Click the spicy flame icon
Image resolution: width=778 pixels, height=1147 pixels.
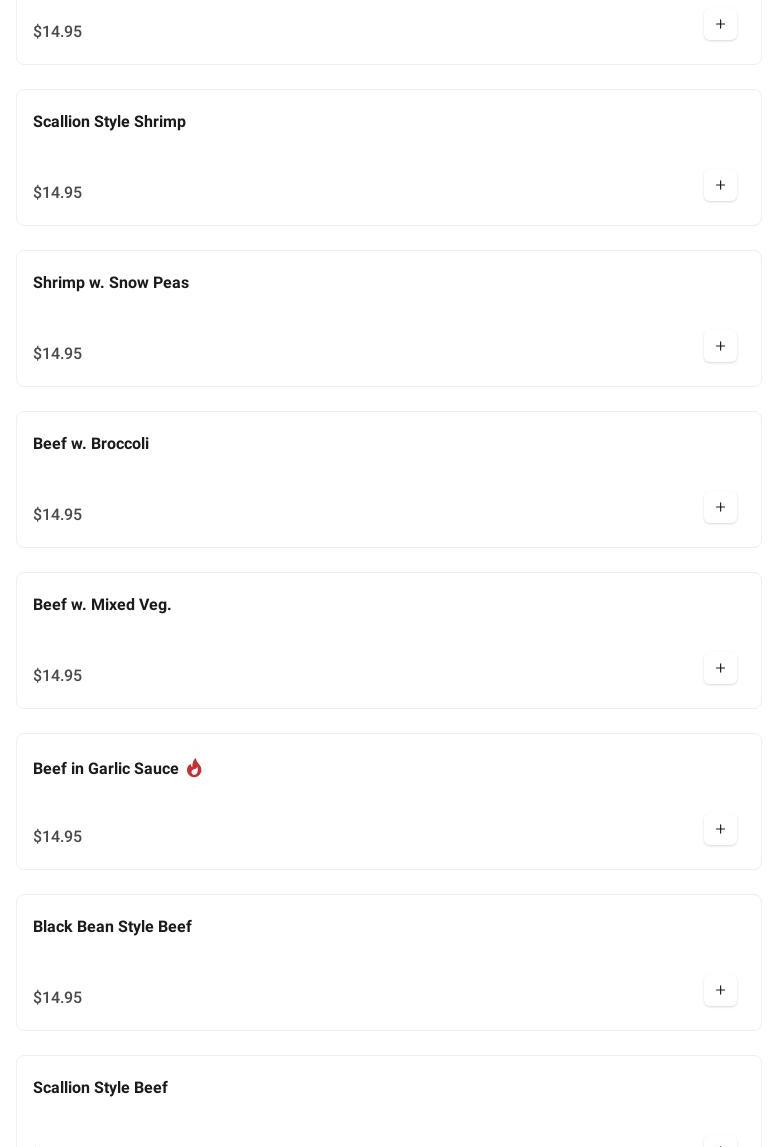tap(194, 768)
